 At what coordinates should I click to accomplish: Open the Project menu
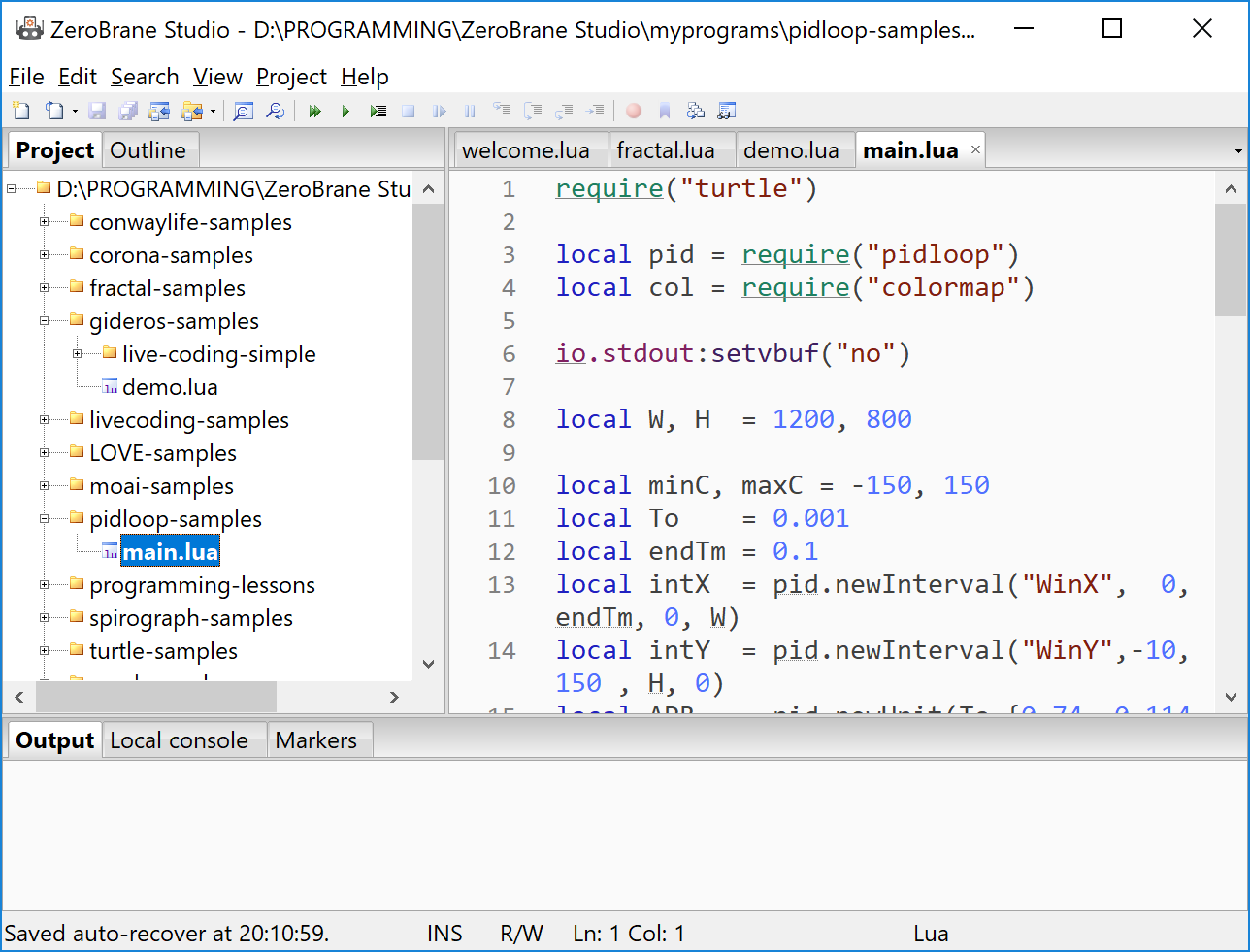pyautogui.click(x=291, y=77)
